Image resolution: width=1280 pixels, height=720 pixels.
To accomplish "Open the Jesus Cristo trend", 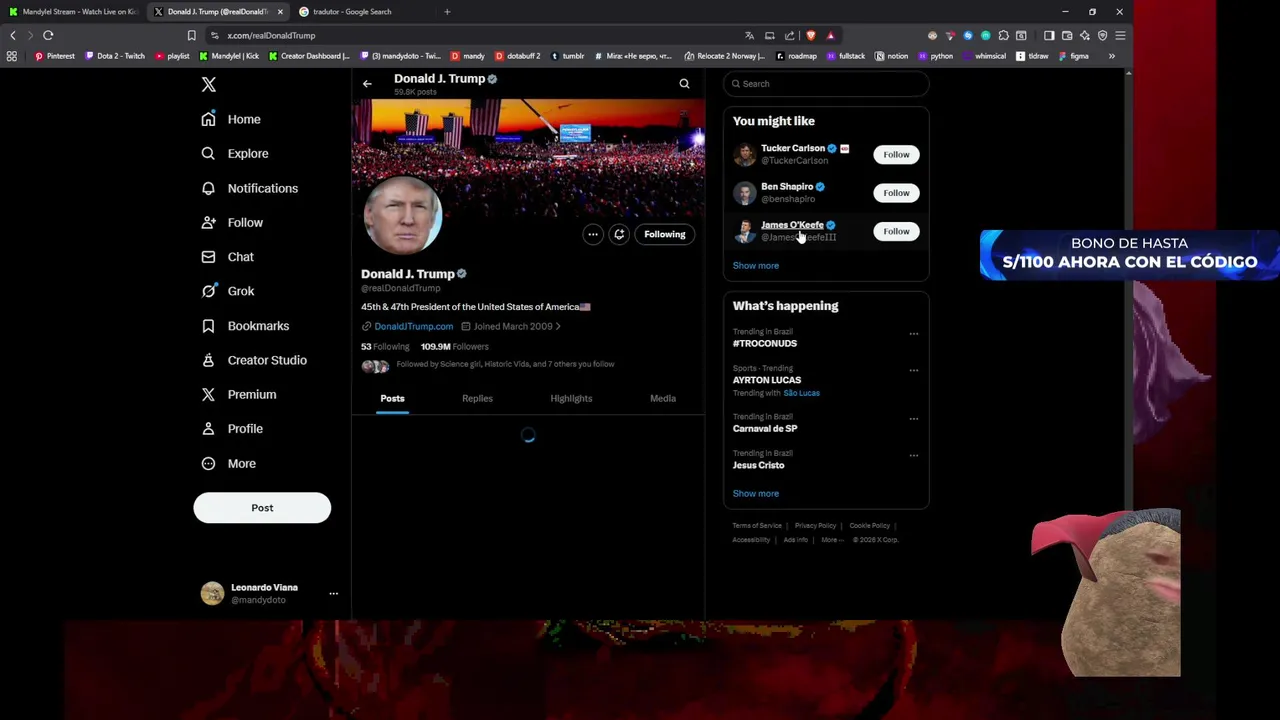I will (x=758, y=466).
